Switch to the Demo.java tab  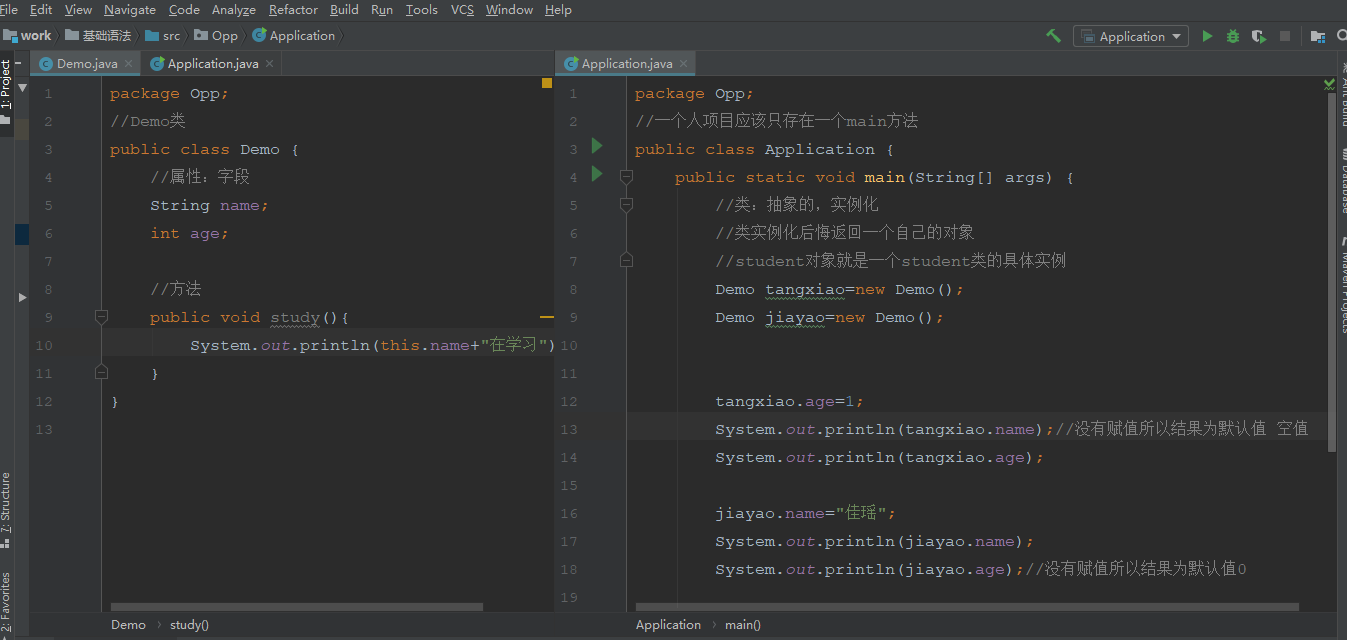[x=86, y=63]
